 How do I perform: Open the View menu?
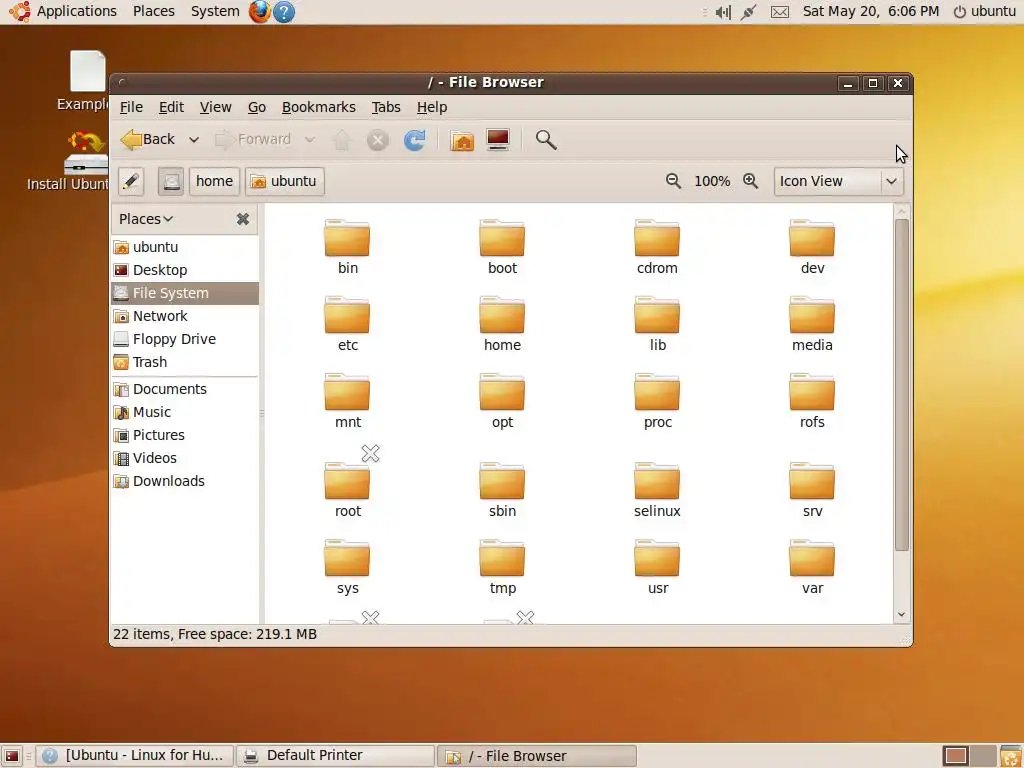[216, 107]
